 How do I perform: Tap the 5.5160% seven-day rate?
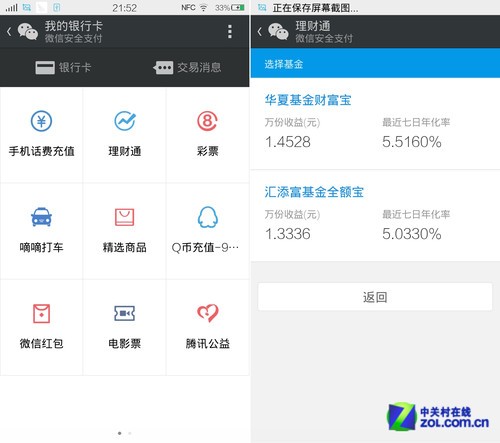tap(412, 142)
